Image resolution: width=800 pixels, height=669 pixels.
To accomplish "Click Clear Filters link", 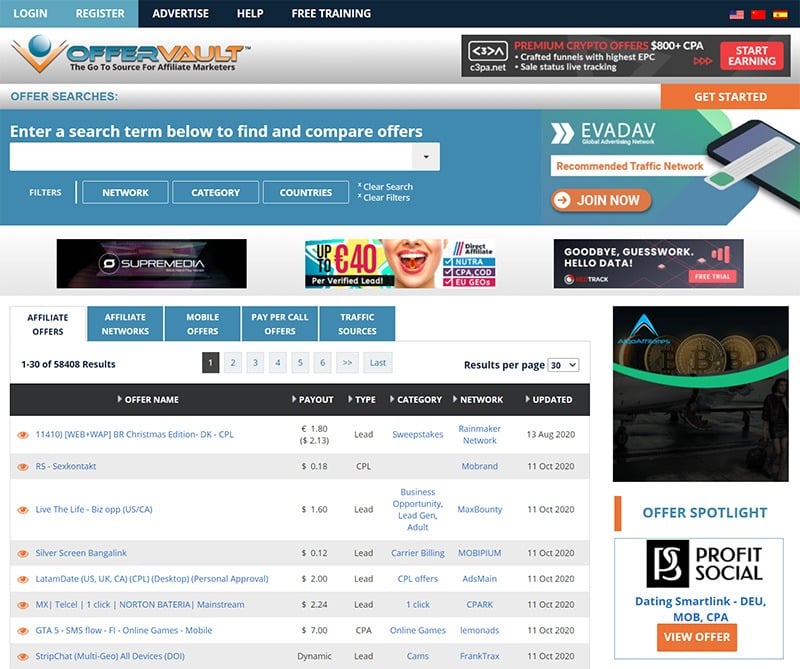I will point(384,197).
